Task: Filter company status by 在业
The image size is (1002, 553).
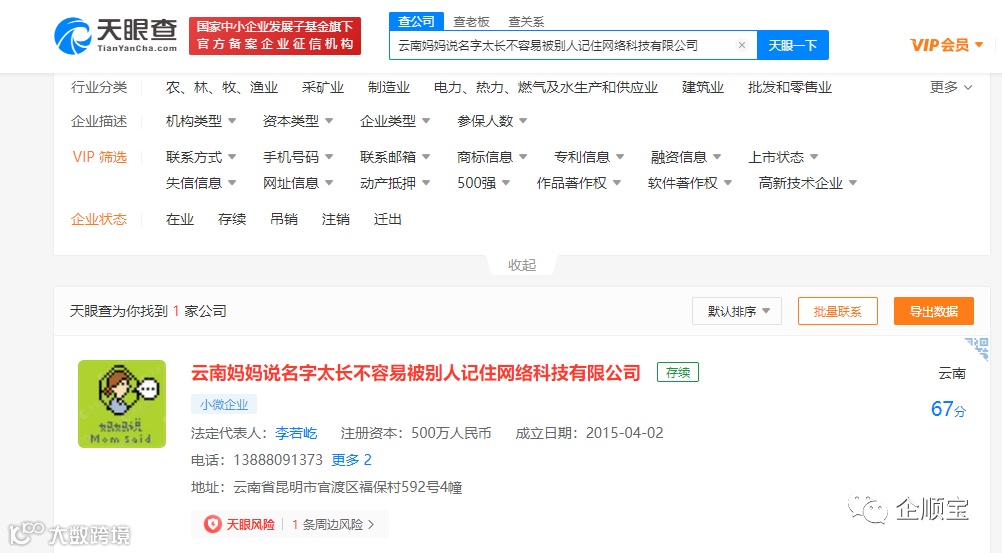Action: [180, 219]
